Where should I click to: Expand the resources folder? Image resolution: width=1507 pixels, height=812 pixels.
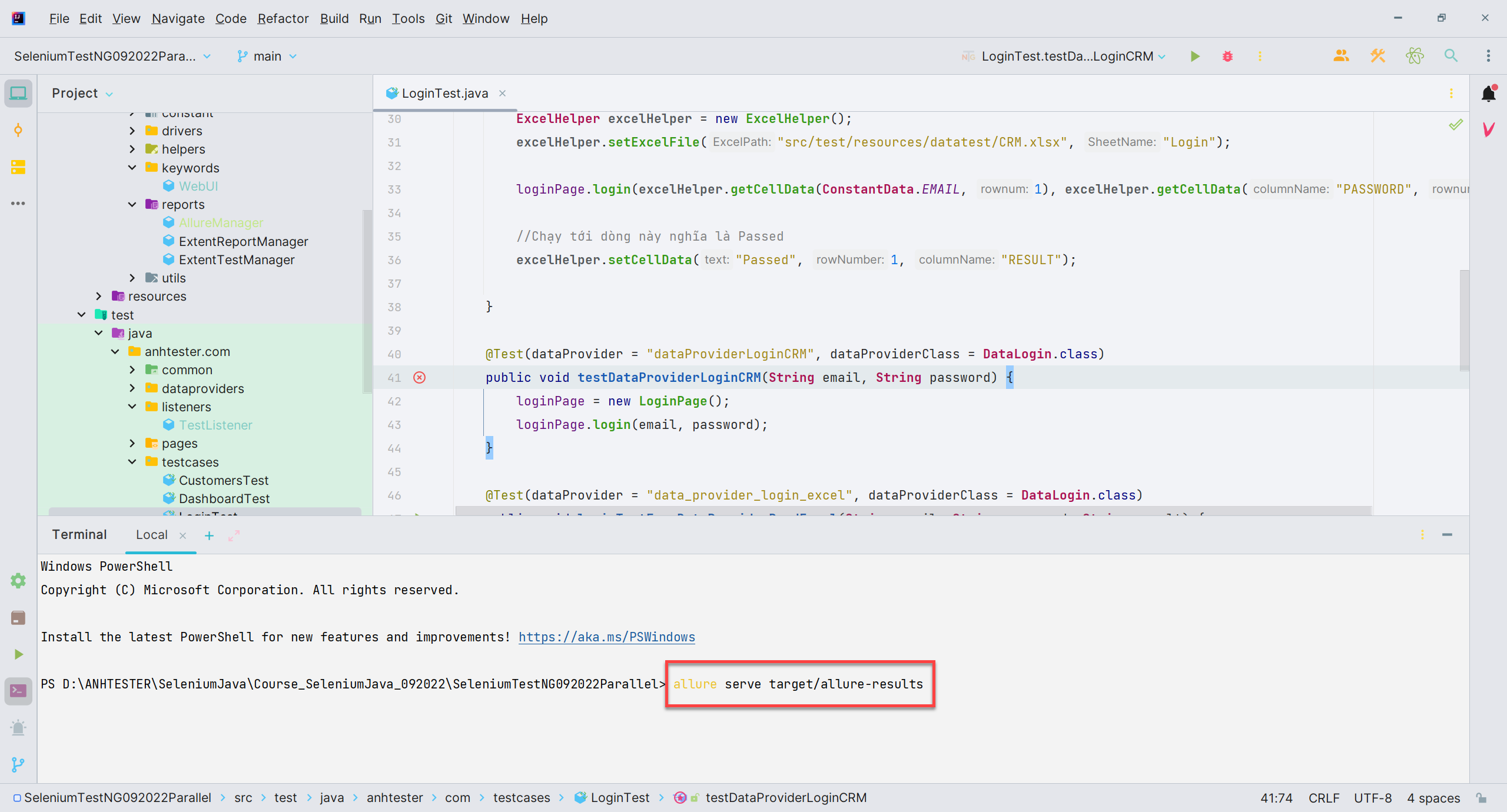click(98, 297)
